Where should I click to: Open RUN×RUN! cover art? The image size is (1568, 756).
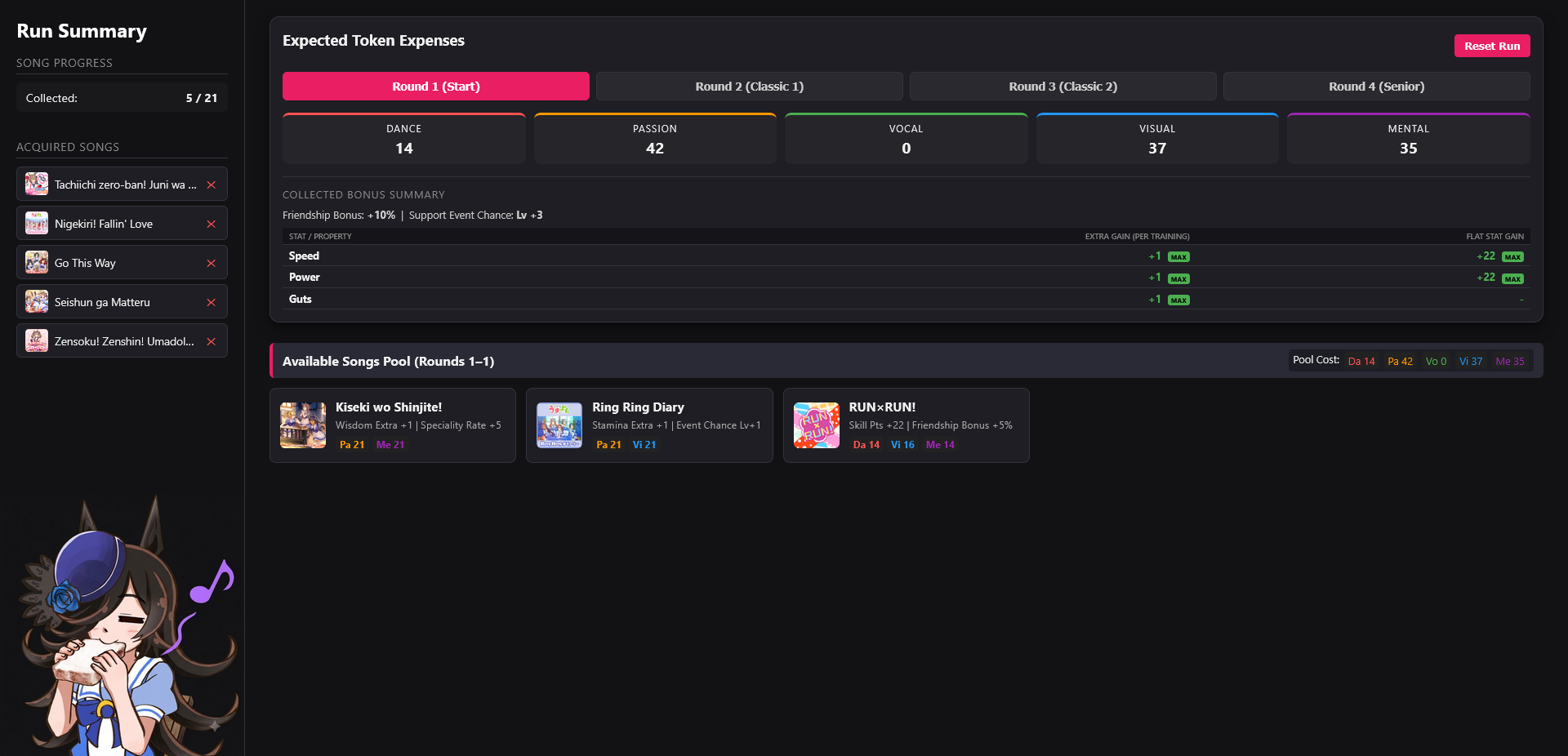(x=817, y=425)
